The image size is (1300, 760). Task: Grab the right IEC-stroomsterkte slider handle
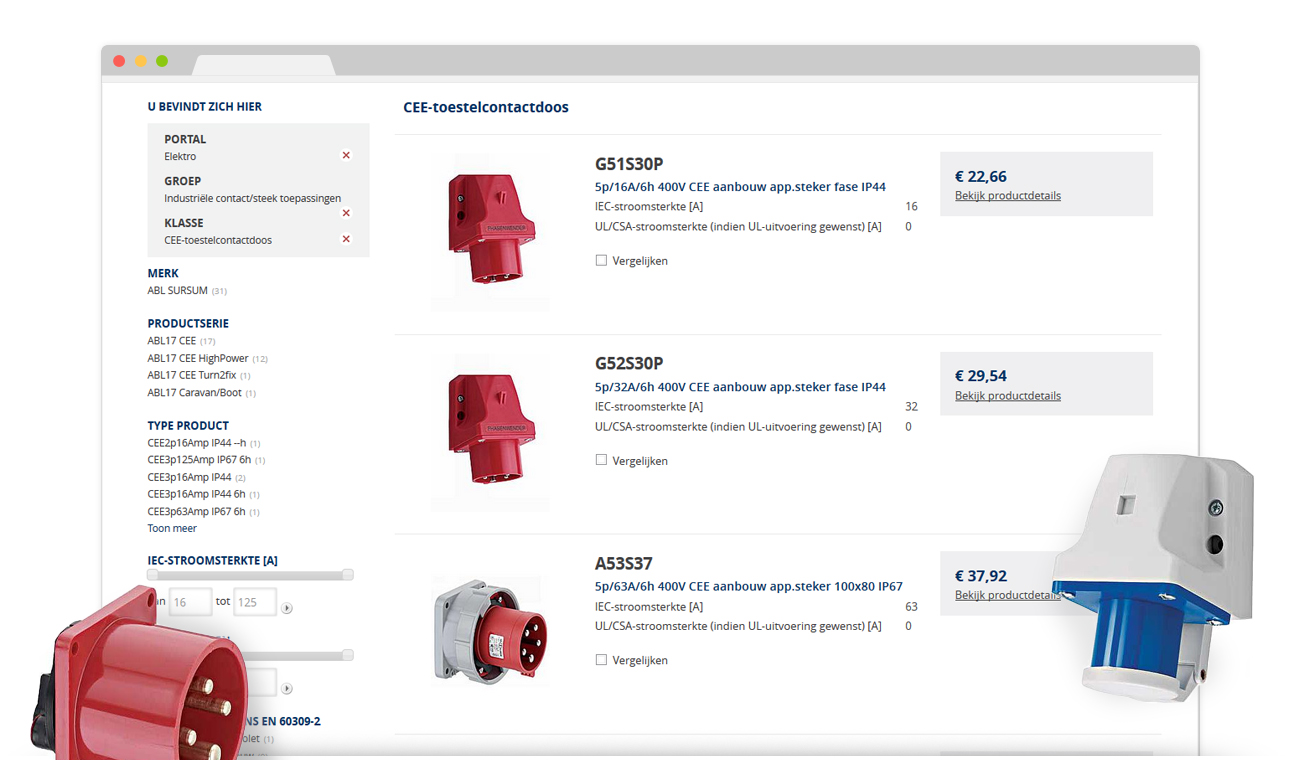[347, 575]
